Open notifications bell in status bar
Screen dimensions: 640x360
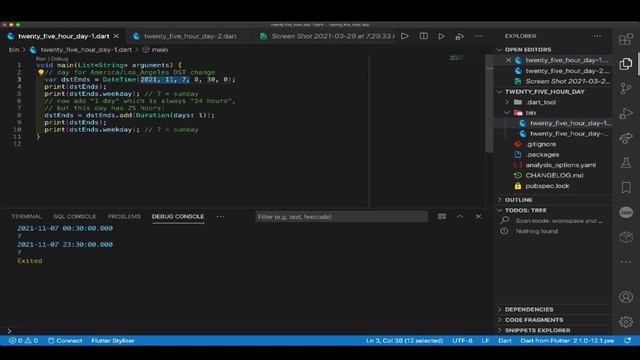pyautogui.click(x=627, y=340)
